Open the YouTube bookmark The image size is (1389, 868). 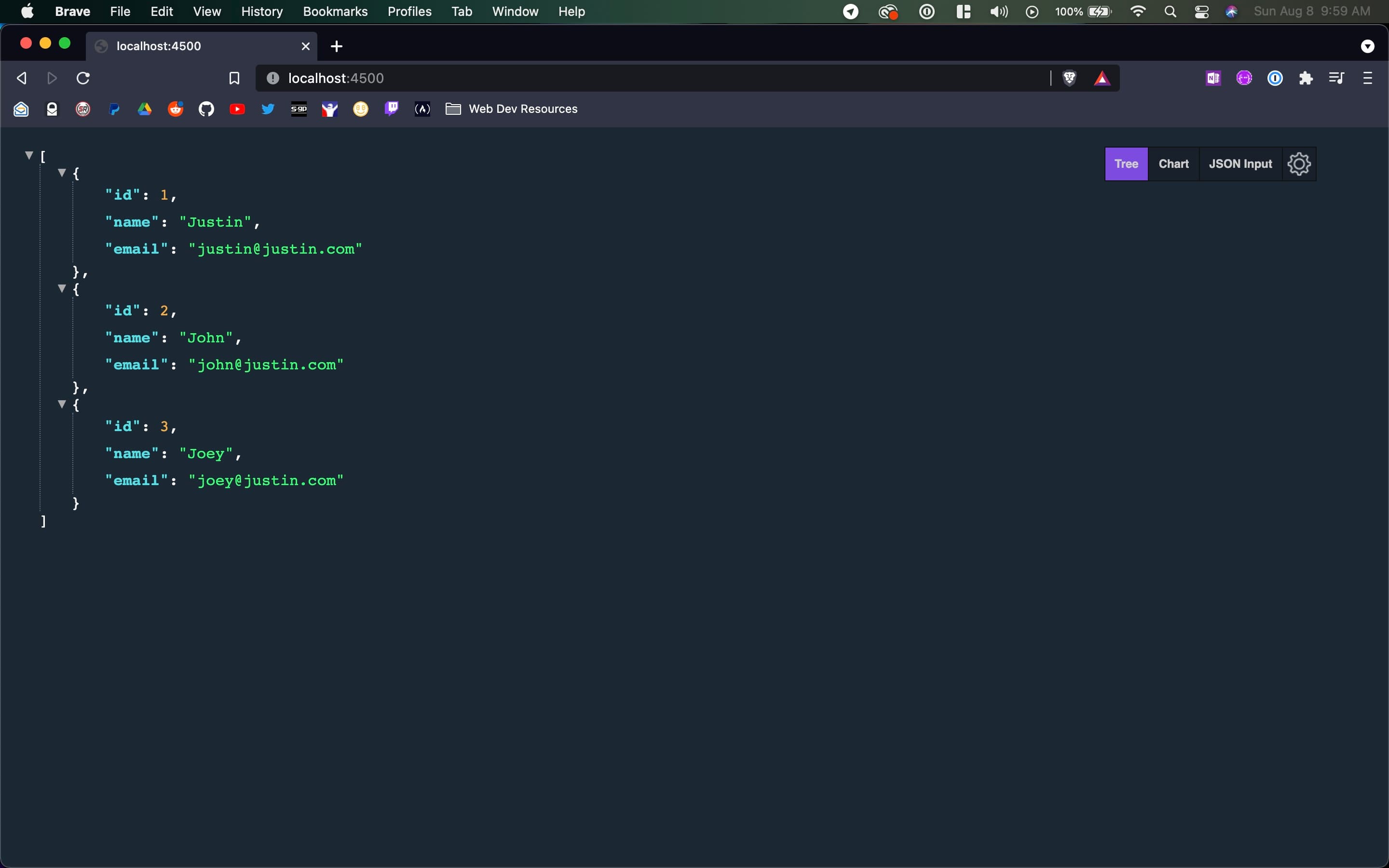pyautogui.click(x=237, y=108)
